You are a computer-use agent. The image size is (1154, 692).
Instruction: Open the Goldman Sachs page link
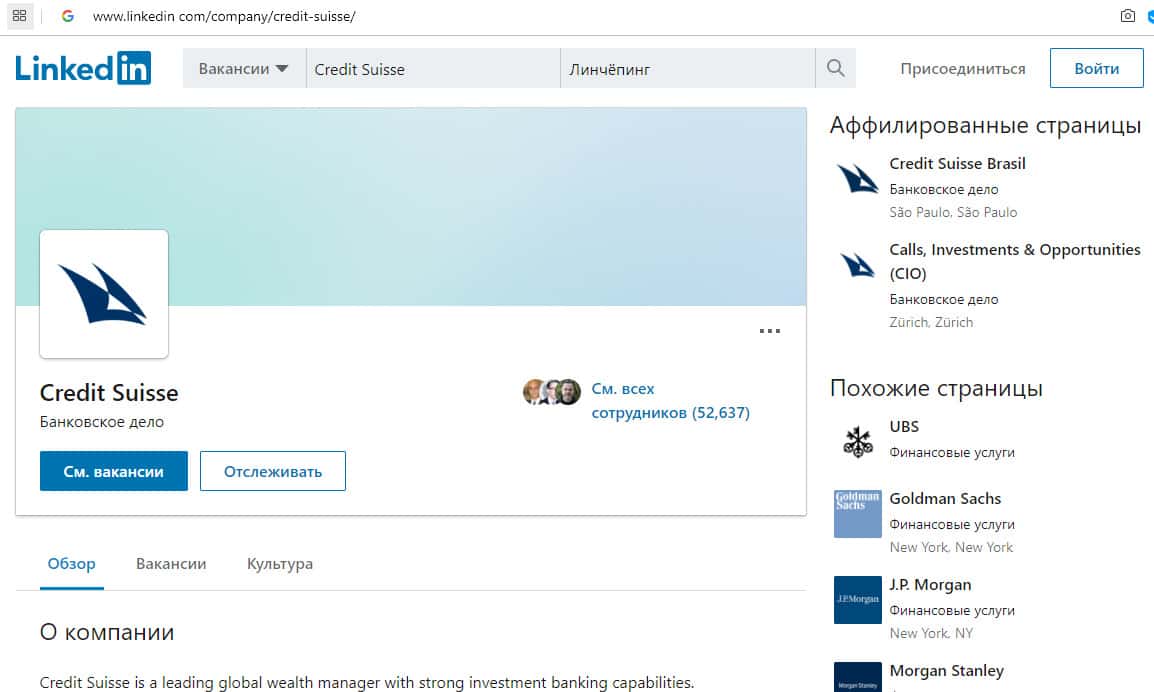point(945,498)
